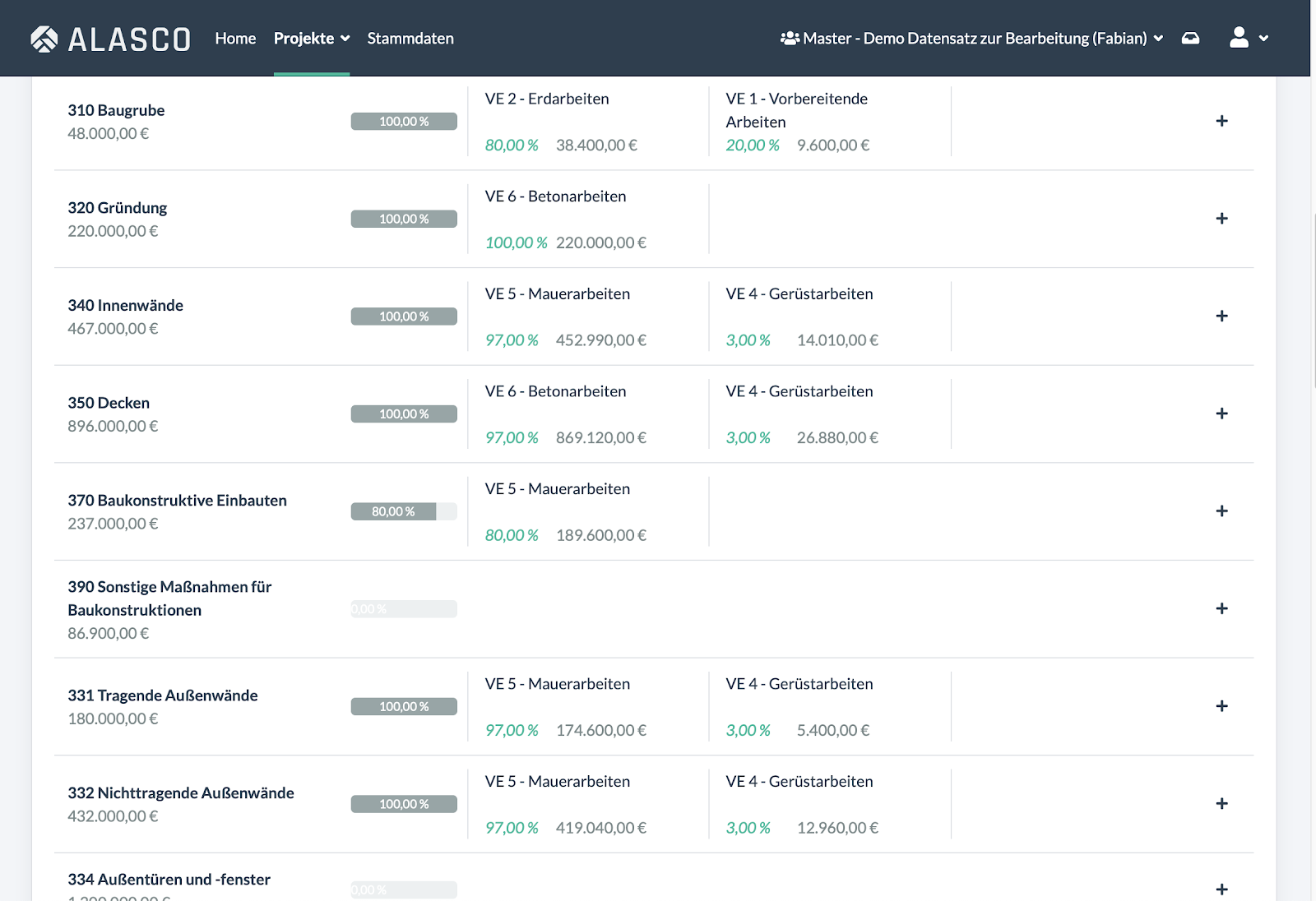Click the 334 Außentüren progress bar

[x=404, y=890]
